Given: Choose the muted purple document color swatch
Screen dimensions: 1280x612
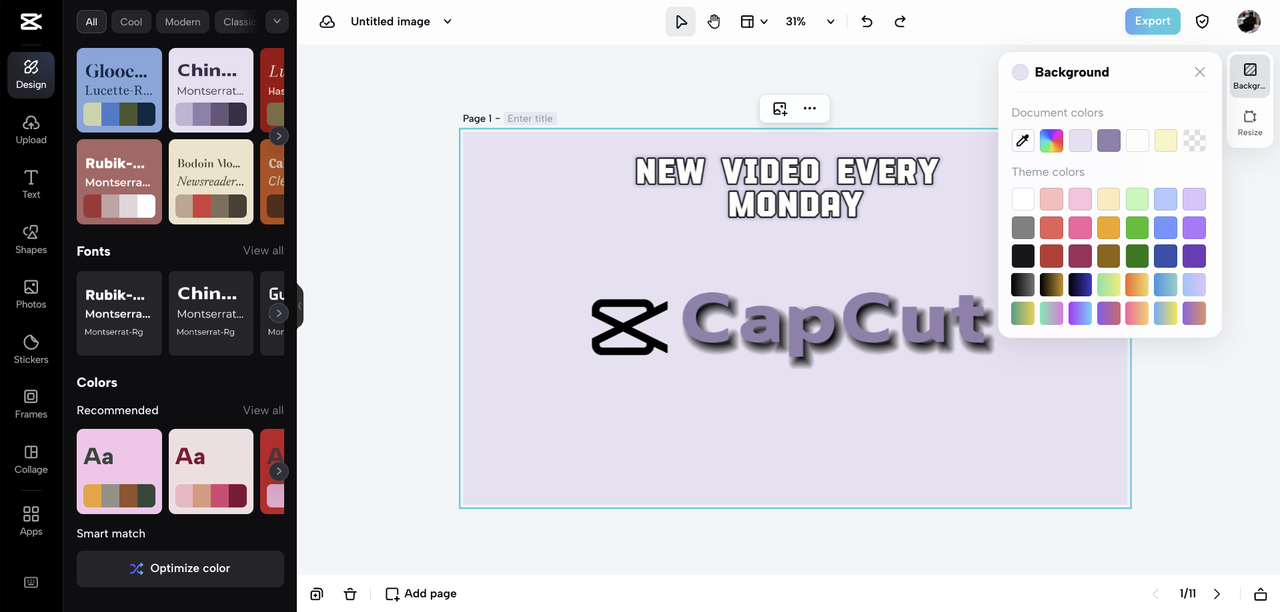Looking at the screenshot, I should click(1108, 141).
